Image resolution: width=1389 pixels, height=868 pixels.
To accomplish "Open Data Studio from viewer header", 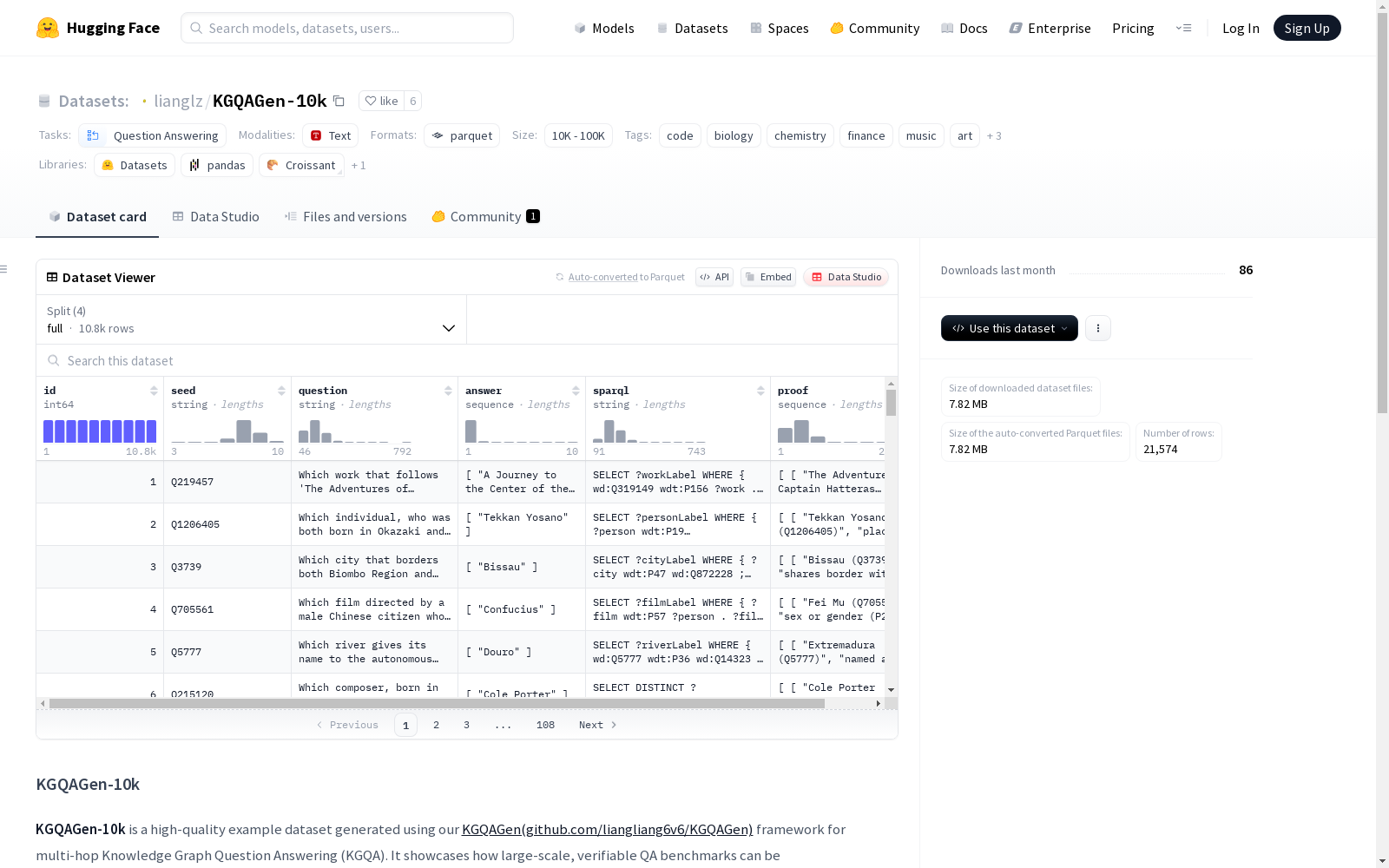I will pyautogui.click(x=846, y=277).
